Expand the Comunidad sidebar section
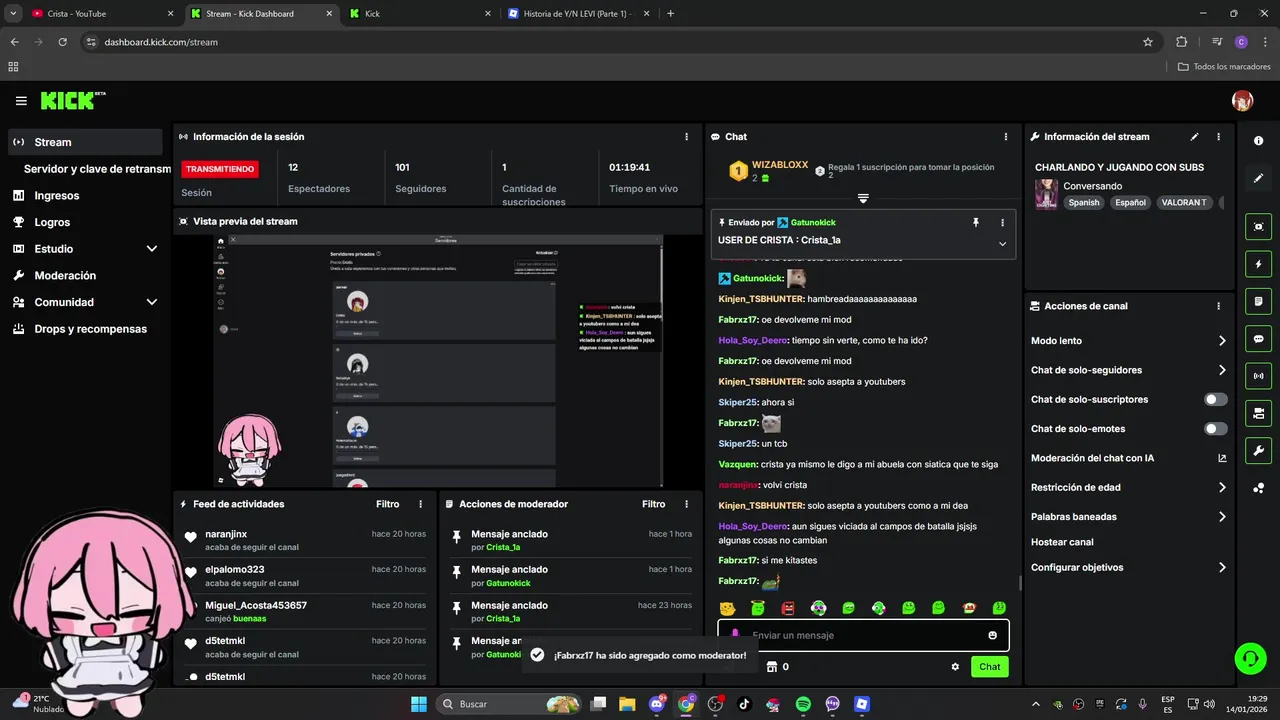Screen dimensions: 1280x720 (152, 302)
